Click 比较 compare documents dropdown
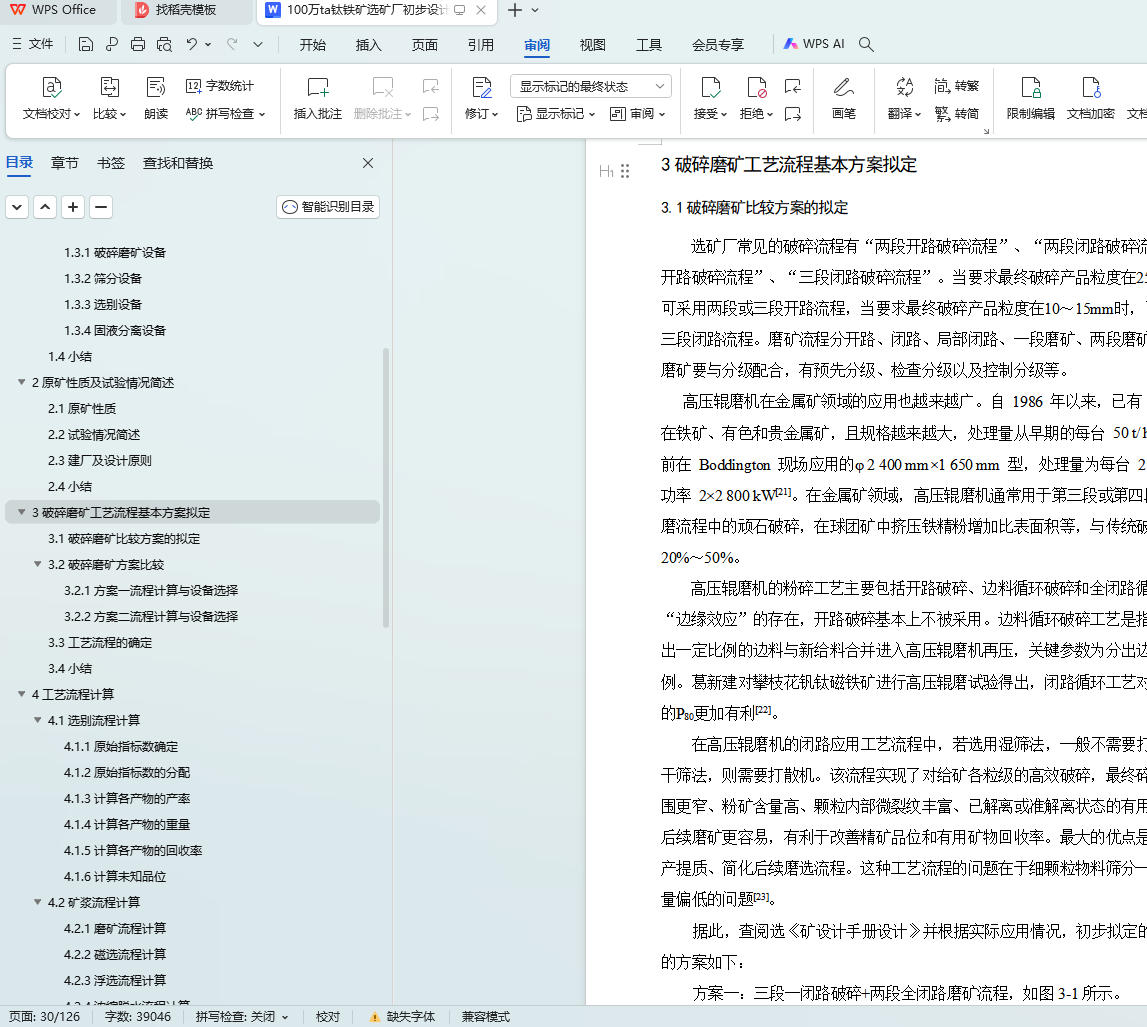Viewport: 1147px width, 1027px height. point(110,98)
